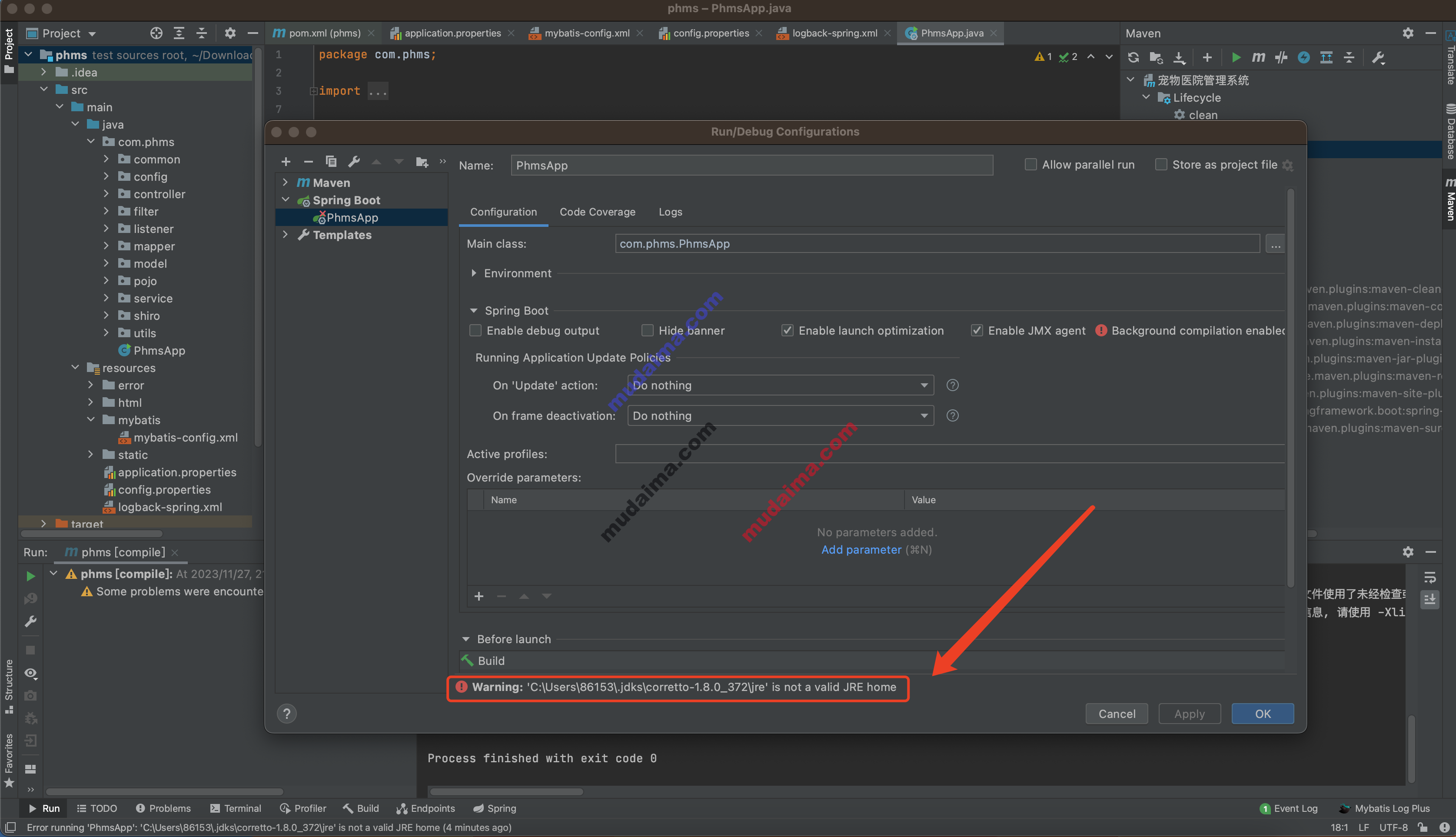Image resolution: width=1456 pixels, height=837 pixels.
Task: Browse main class with ellipsis button
Action: [1276, 244]
